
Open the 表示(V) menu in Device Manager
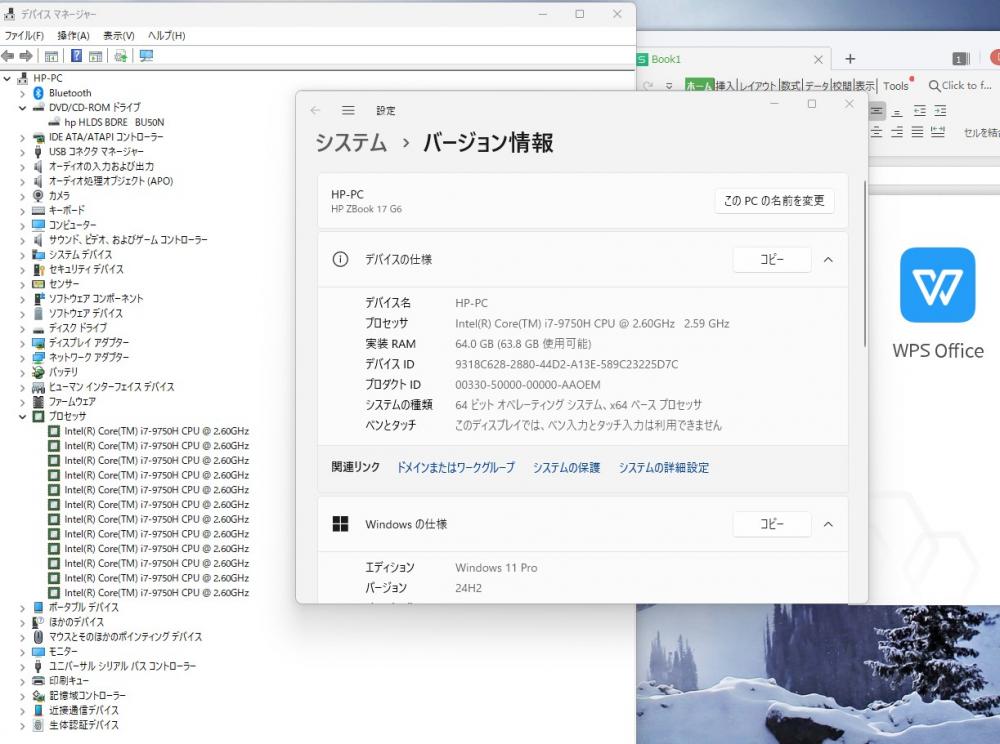tap(119, 36)
